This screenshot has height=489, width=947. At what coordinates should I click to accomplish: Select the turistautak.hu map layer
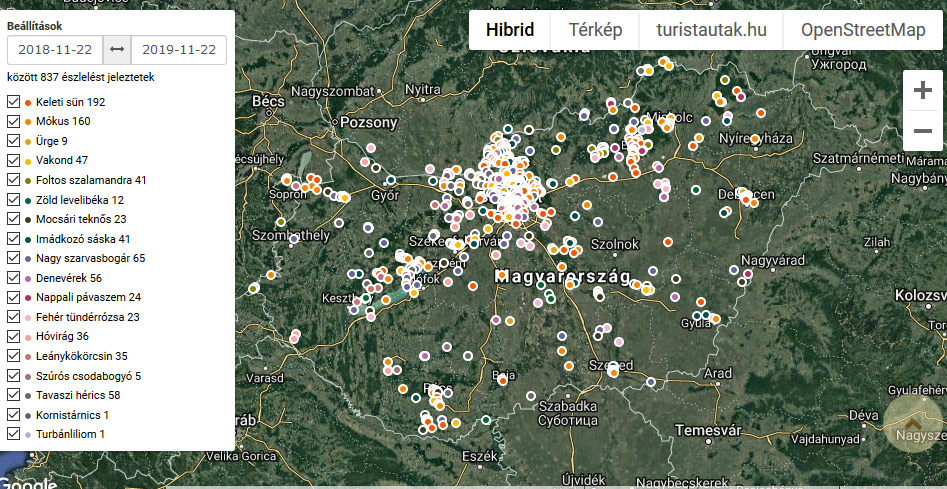point(711,30)
